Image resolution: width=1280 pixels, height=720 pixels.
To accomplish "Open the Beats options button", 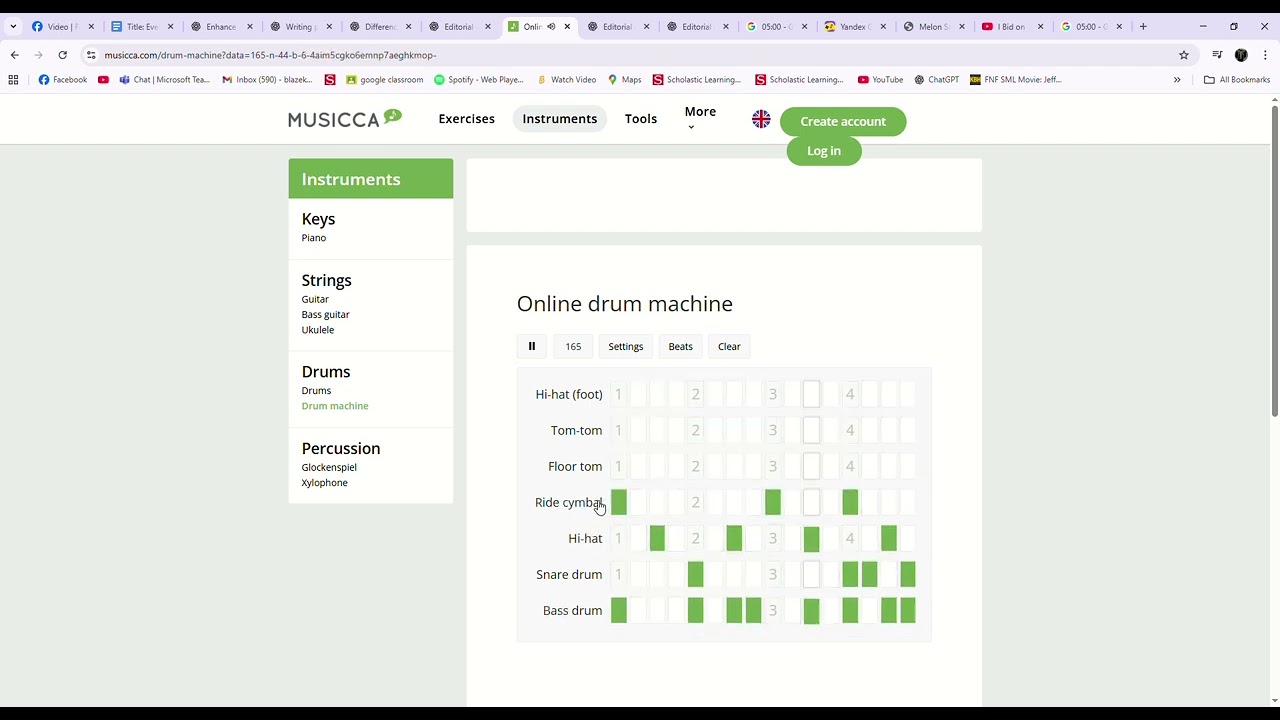I will (x=680, y=346).
